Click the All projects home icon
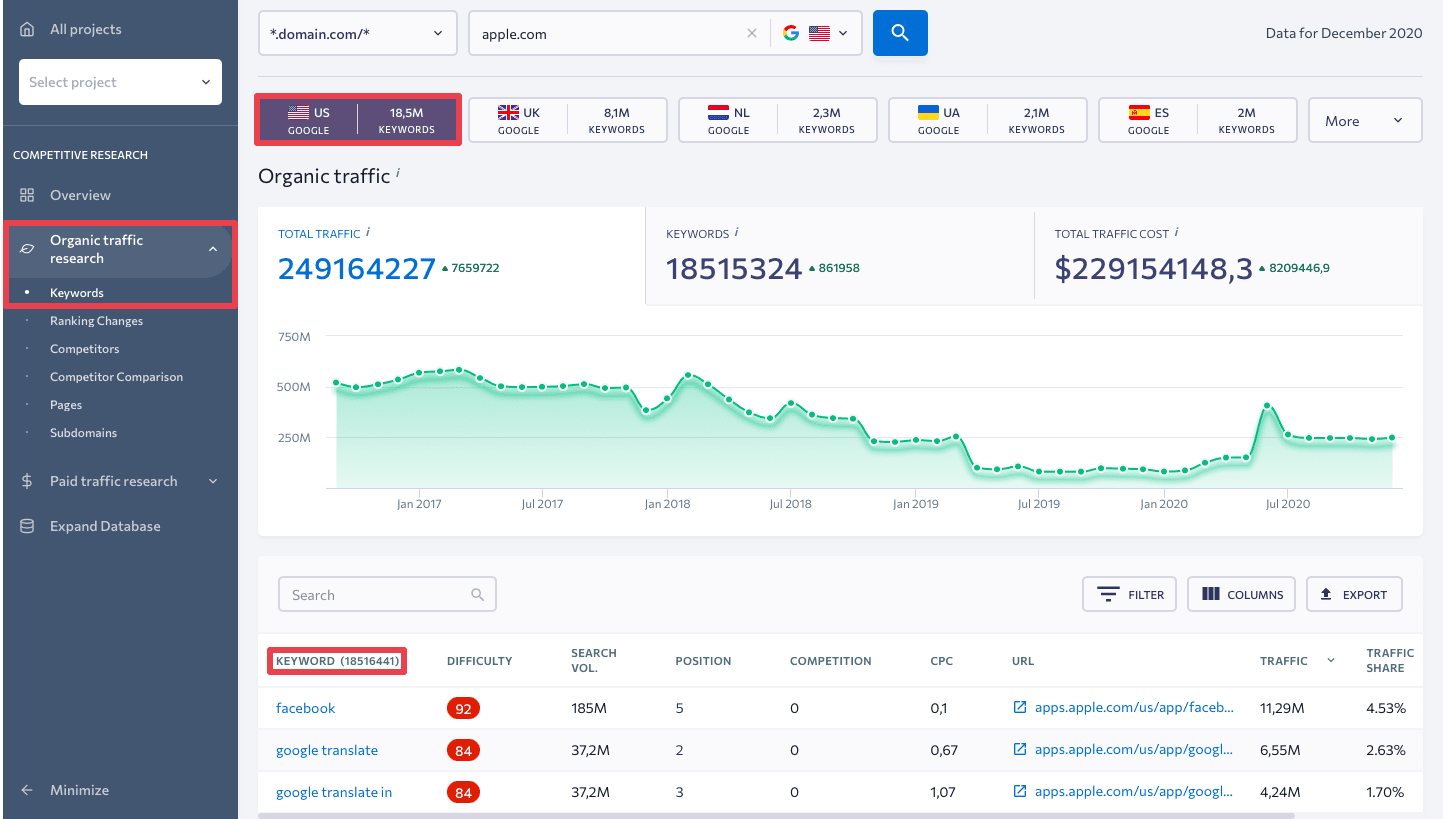 (27, 29)
